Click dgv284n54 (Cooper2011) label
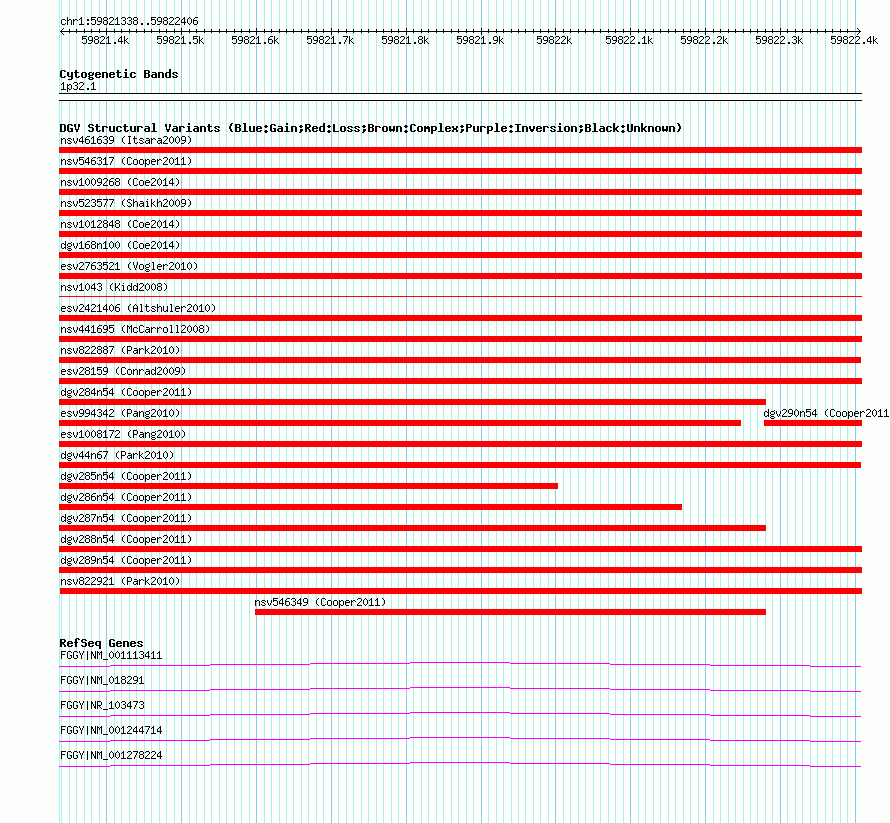 click(x=126, y=392)
